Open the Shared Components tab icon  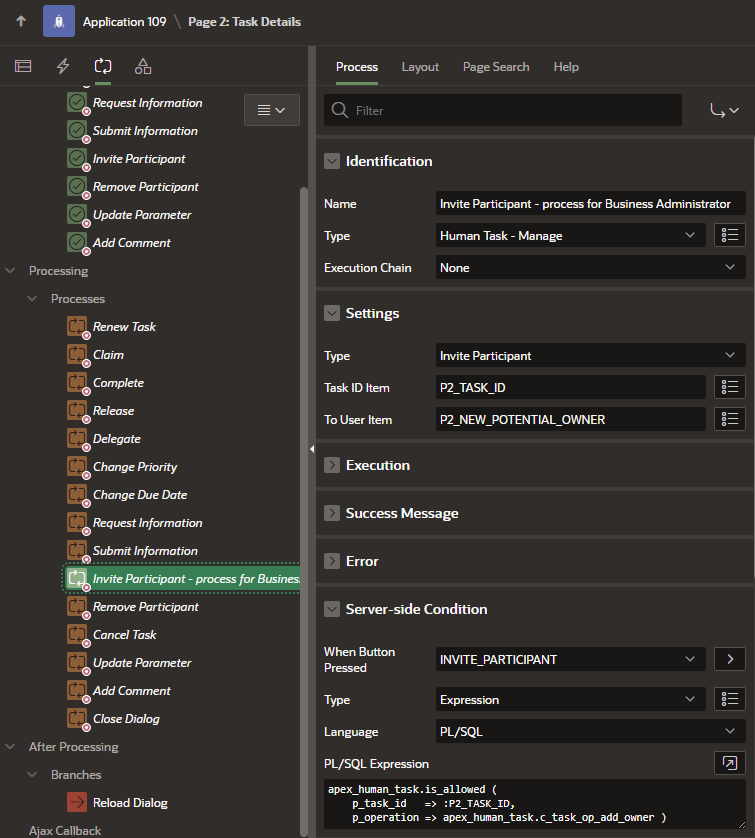click(143, 66)
